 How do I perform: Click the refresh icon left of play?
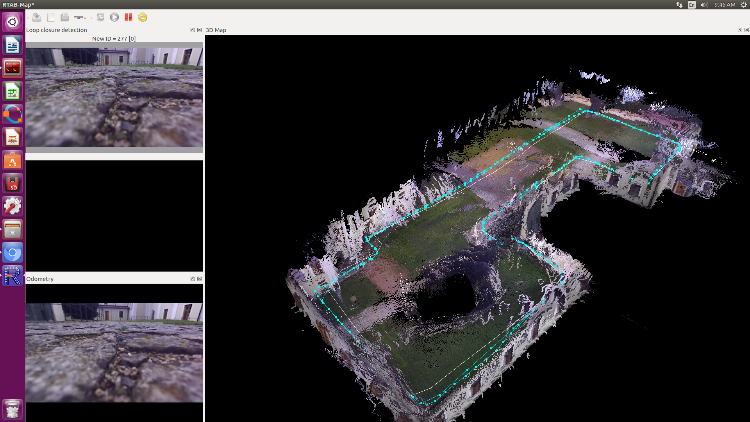pyautogui.click(x=100, y=17)
